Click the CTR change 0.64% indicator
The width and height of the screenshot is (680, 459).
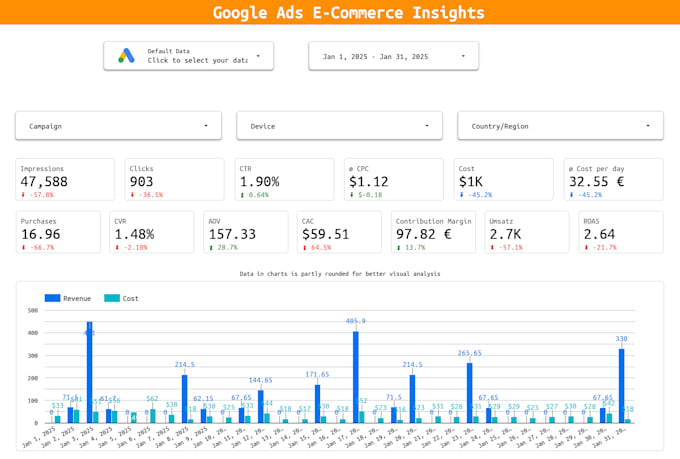click(255, 195)
